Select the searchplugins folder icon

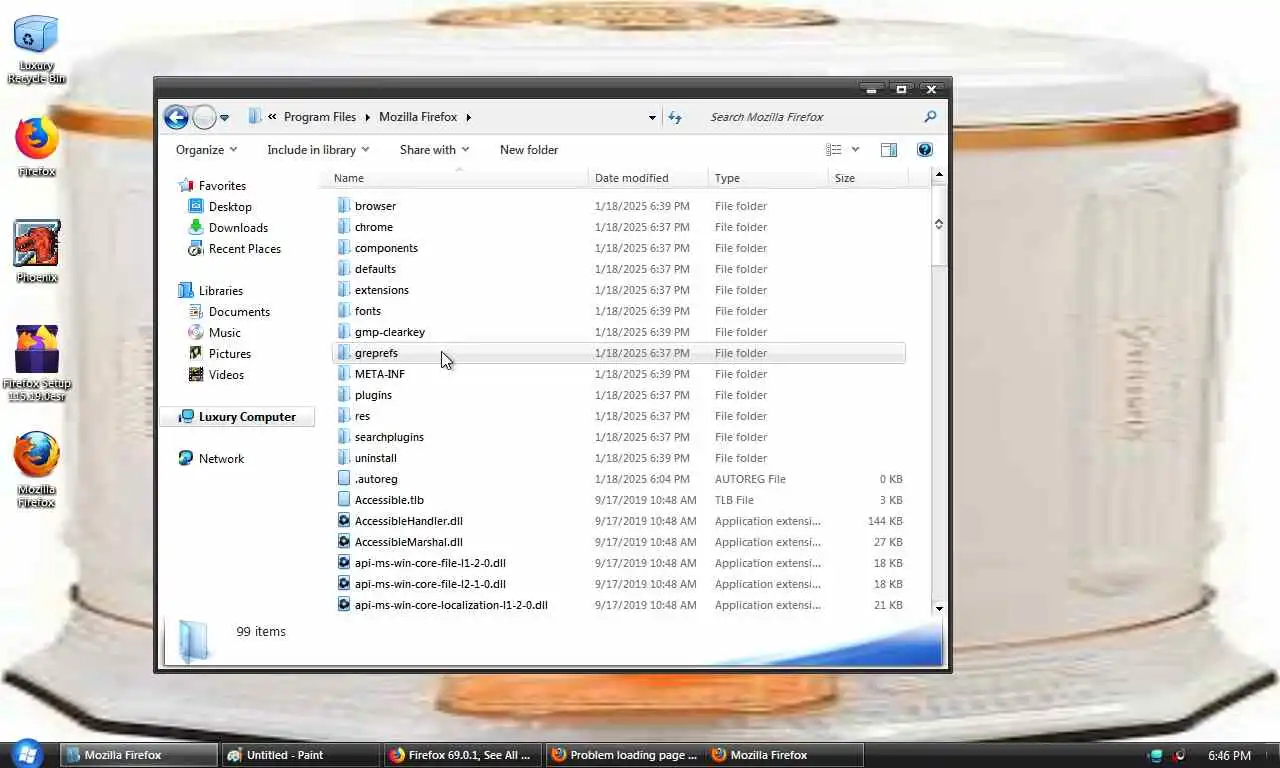pyautogui.click(x=344, y=437)
